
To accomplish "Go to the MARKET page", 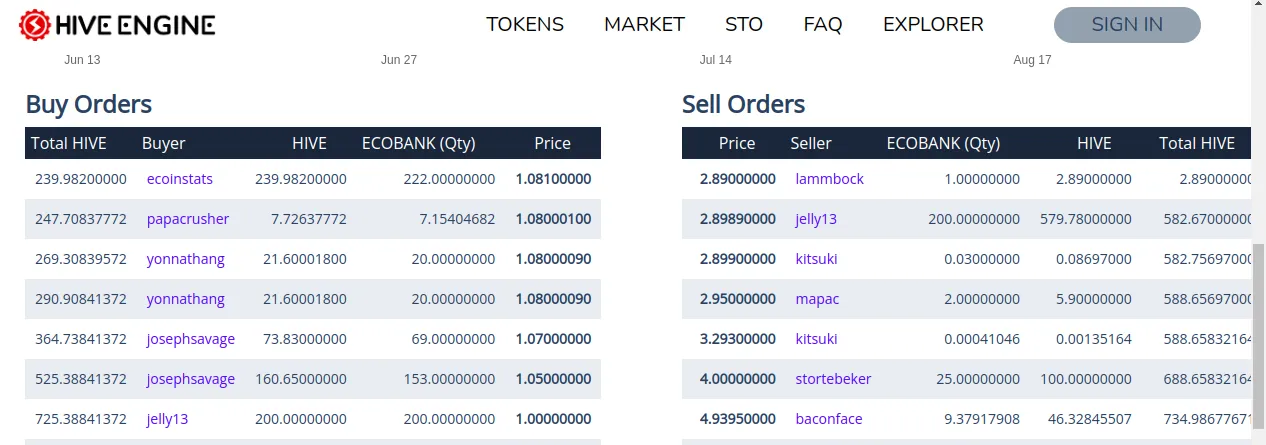I will click(644, 24).
